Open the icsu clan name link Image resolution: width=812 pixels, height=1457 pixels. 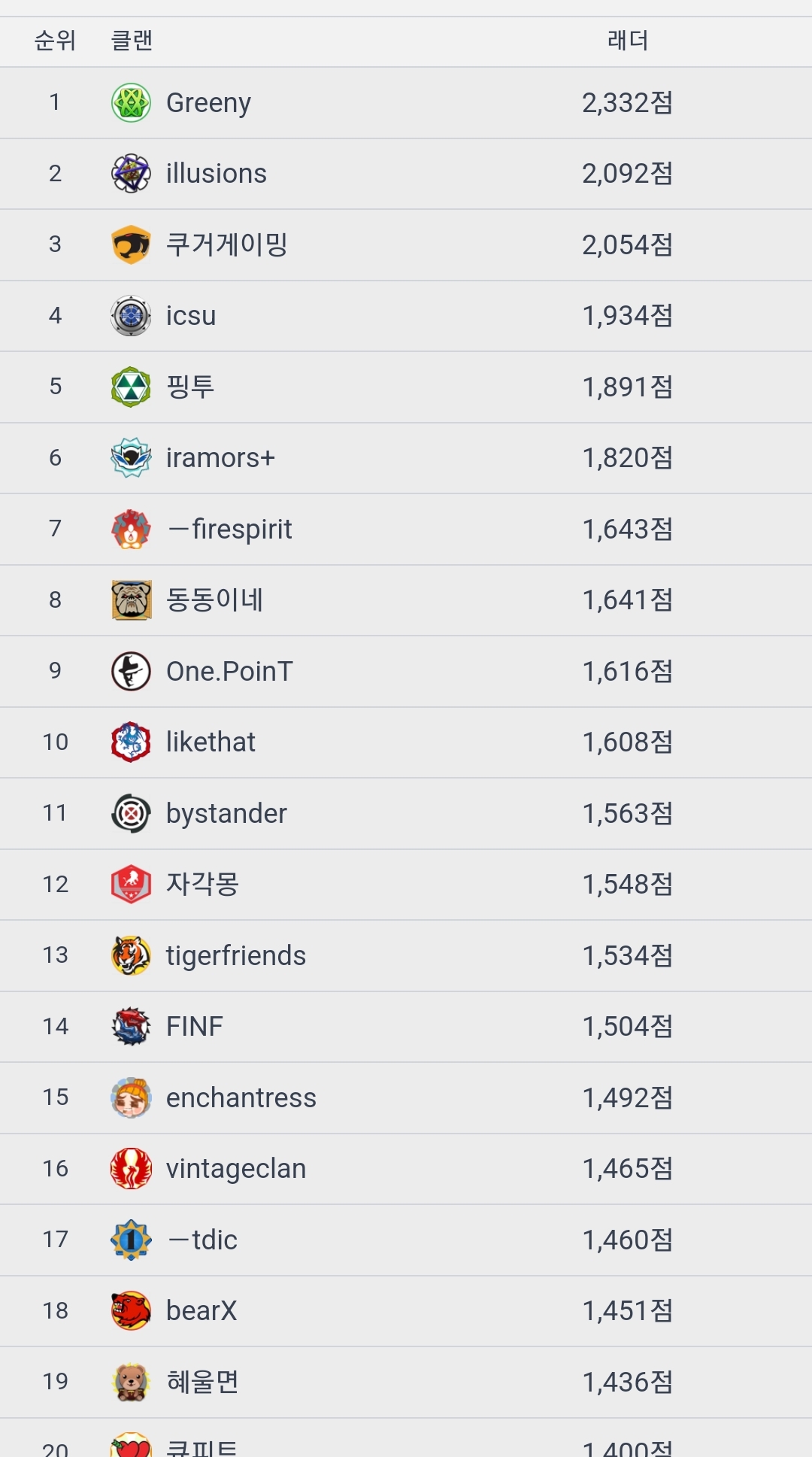click(x=191, y=316)
